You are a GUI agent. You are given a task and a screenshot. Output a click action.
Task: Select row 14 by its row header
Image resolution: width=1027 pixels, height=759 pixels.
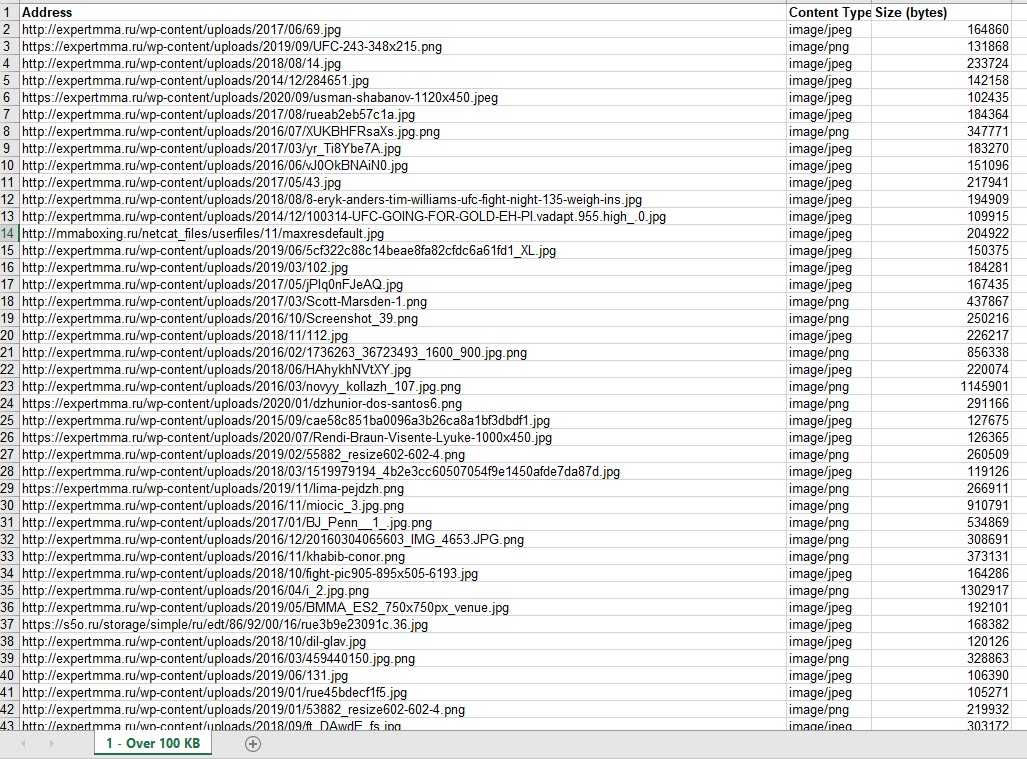(x=9, y=234)
